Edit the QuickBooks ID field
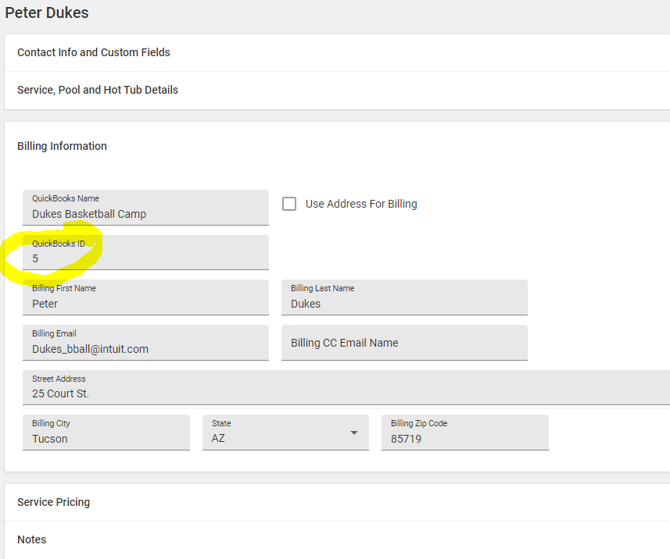Image resolution: width=670 pixels, height=559 pixels. [146, 253]
